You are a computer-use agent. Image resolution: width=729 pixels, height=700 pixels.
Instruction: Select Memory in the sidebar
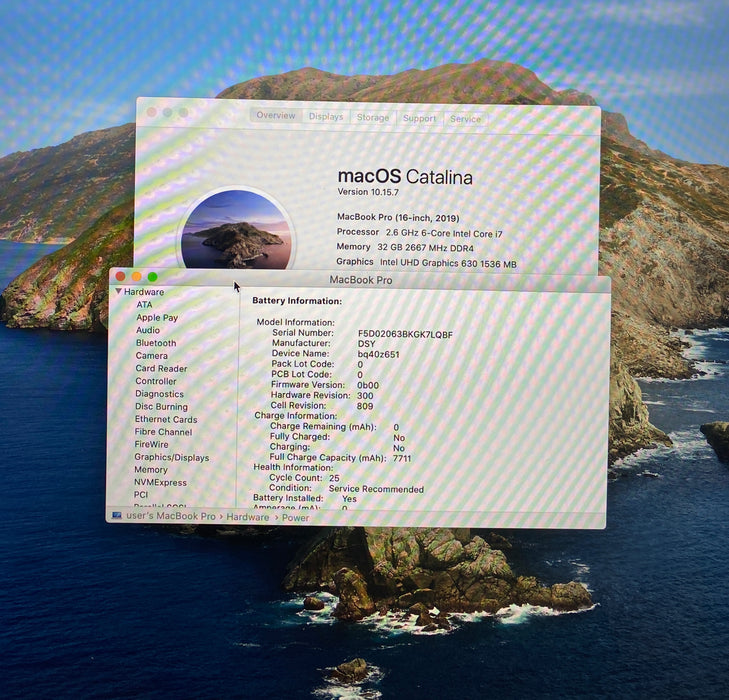pyautogui.click(x=151, y=470)
